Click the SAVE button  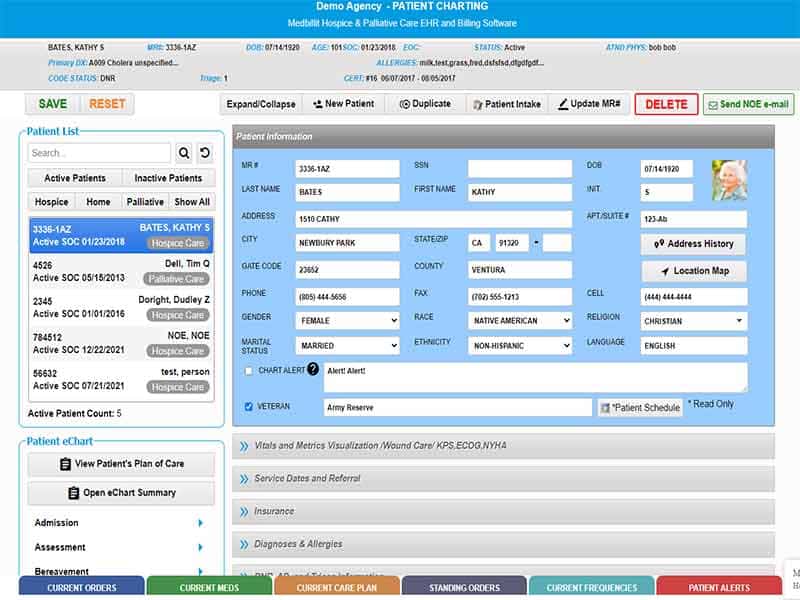pyautogui.click(x=53, y=104)
